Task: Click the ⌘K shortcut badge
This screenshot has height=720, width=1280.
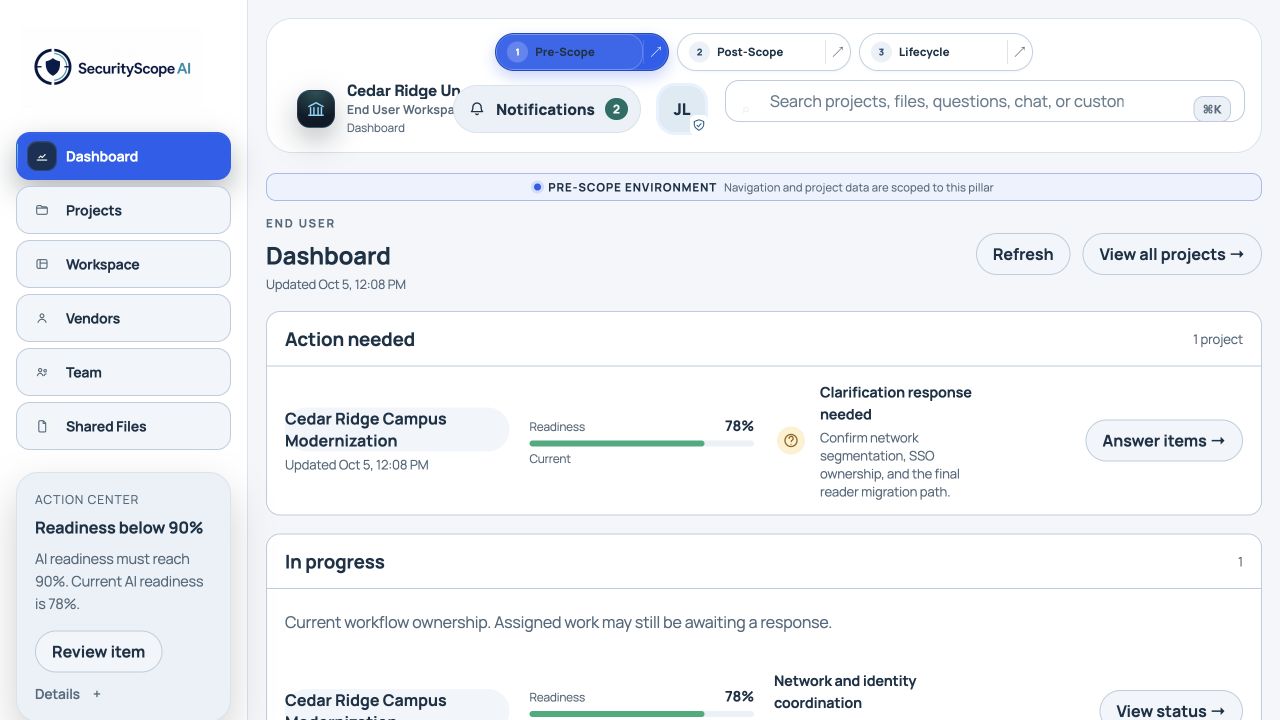Action: point(1212,109)
